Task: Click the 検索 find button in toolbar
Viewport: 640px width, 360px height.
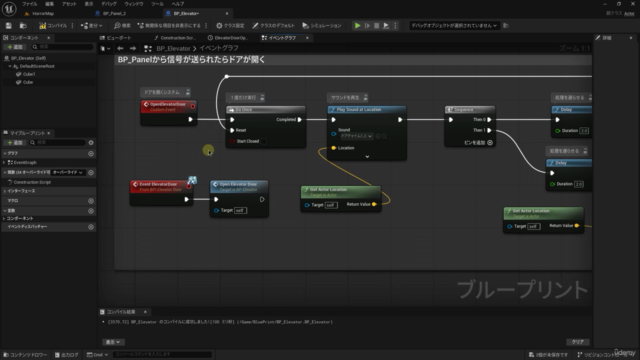Action: [x=122, y=26]
